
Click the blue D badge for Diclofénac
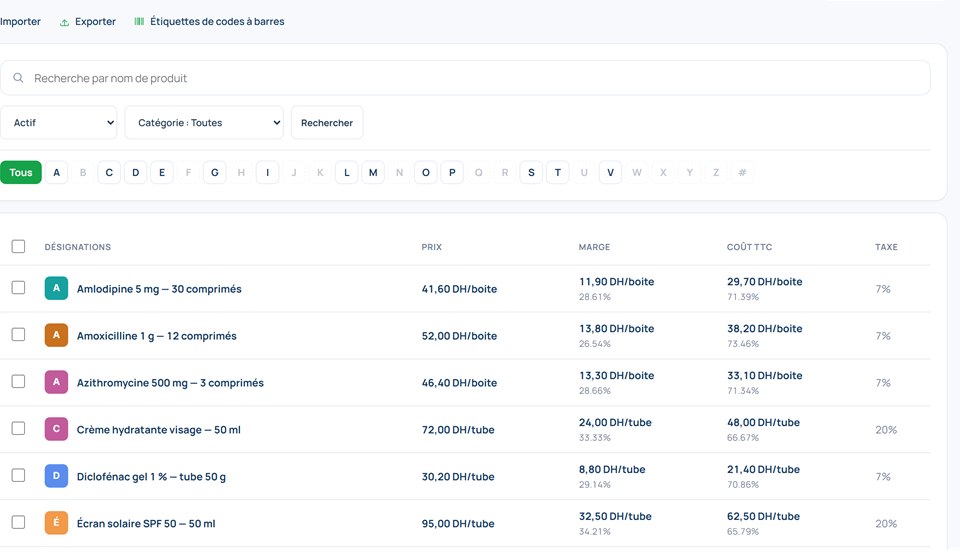(56, 476)
